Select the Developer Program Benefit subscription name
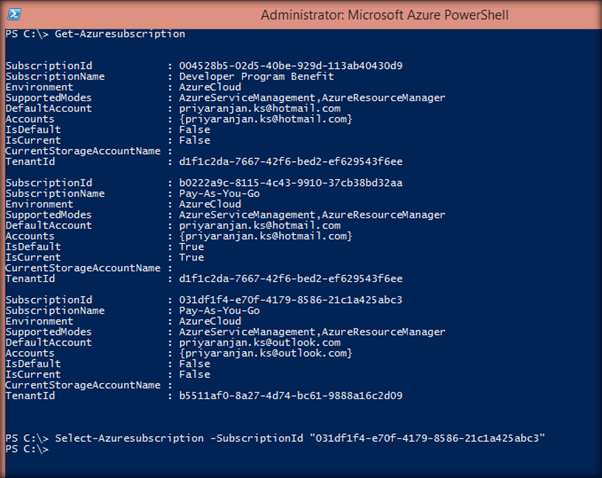 click(246, 76)
